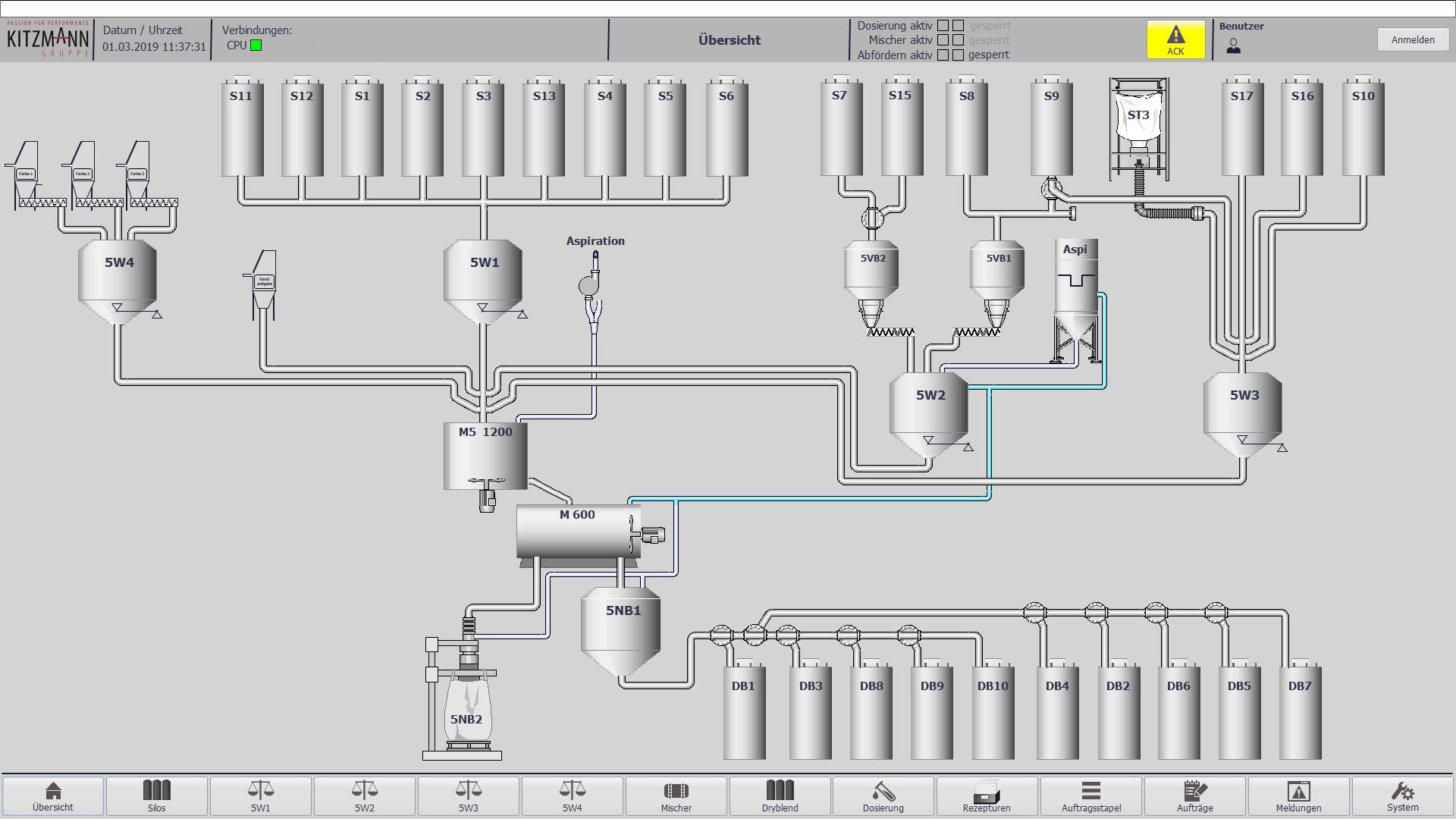Open the Dosierung tab
Screen dimensions: 1456x819
pos(883,796)
